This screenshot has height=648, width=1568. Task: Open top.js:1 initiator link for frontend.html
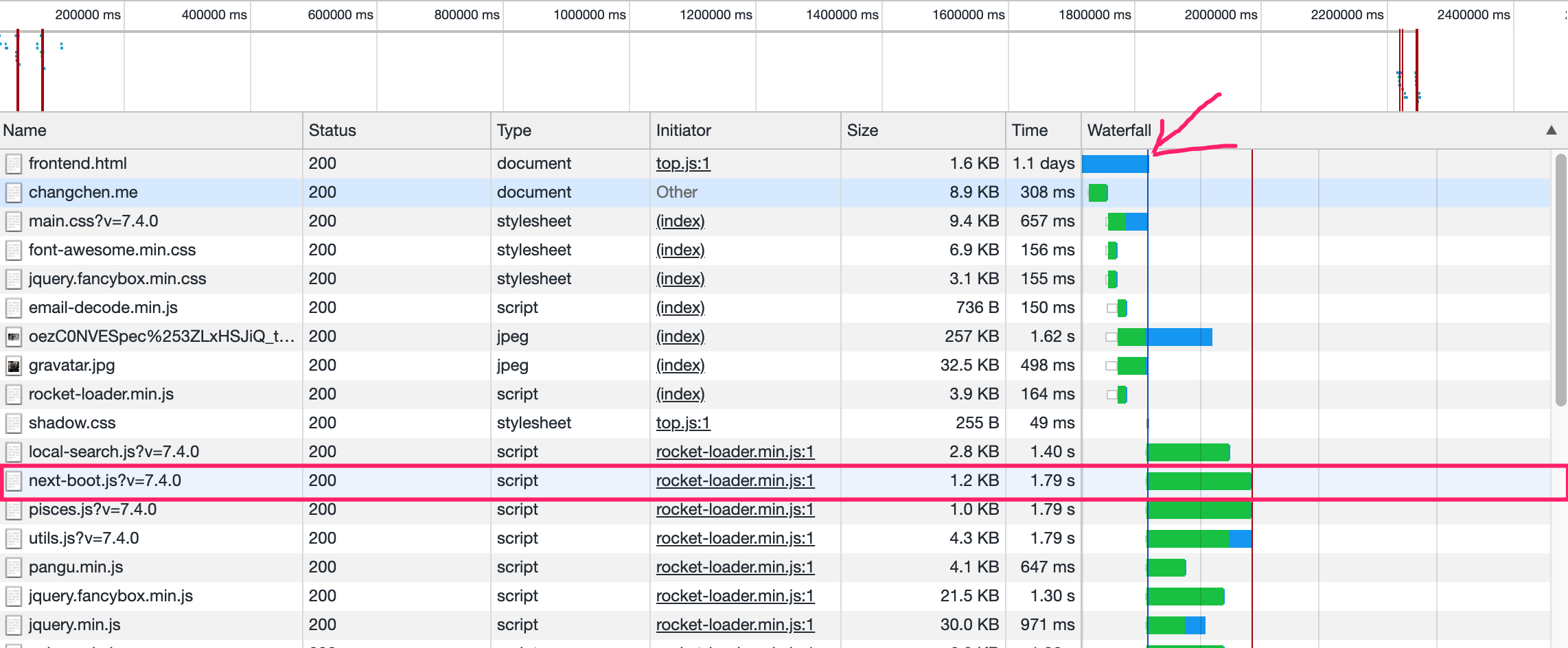point(682,163)
